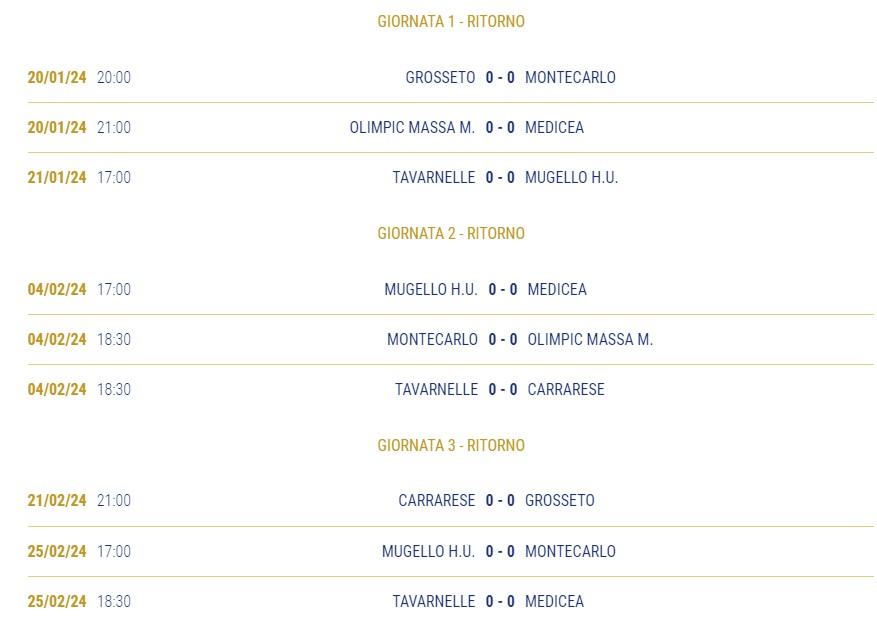Click the Grosseto vs Montecarlo 0 - 0 score
The height and width of the screenshot is (639, 877).
tap(500, 77)
